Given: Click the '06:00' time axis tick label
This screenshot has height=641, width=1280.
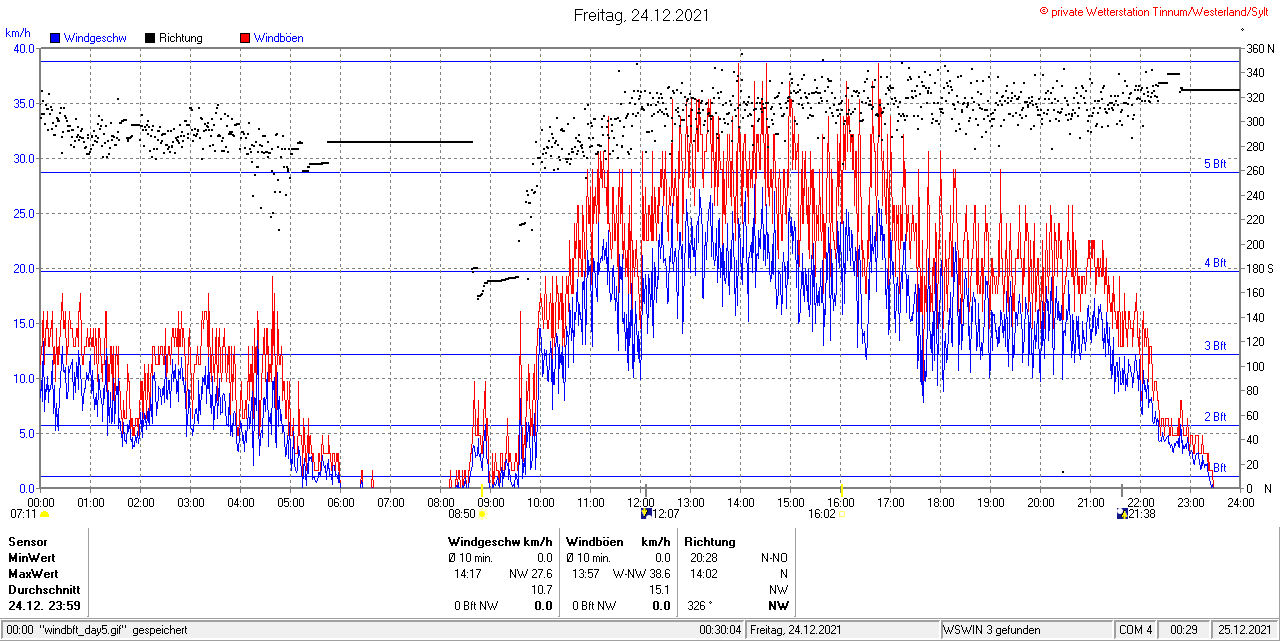Looking at the screenshot, I should [341, 502].
